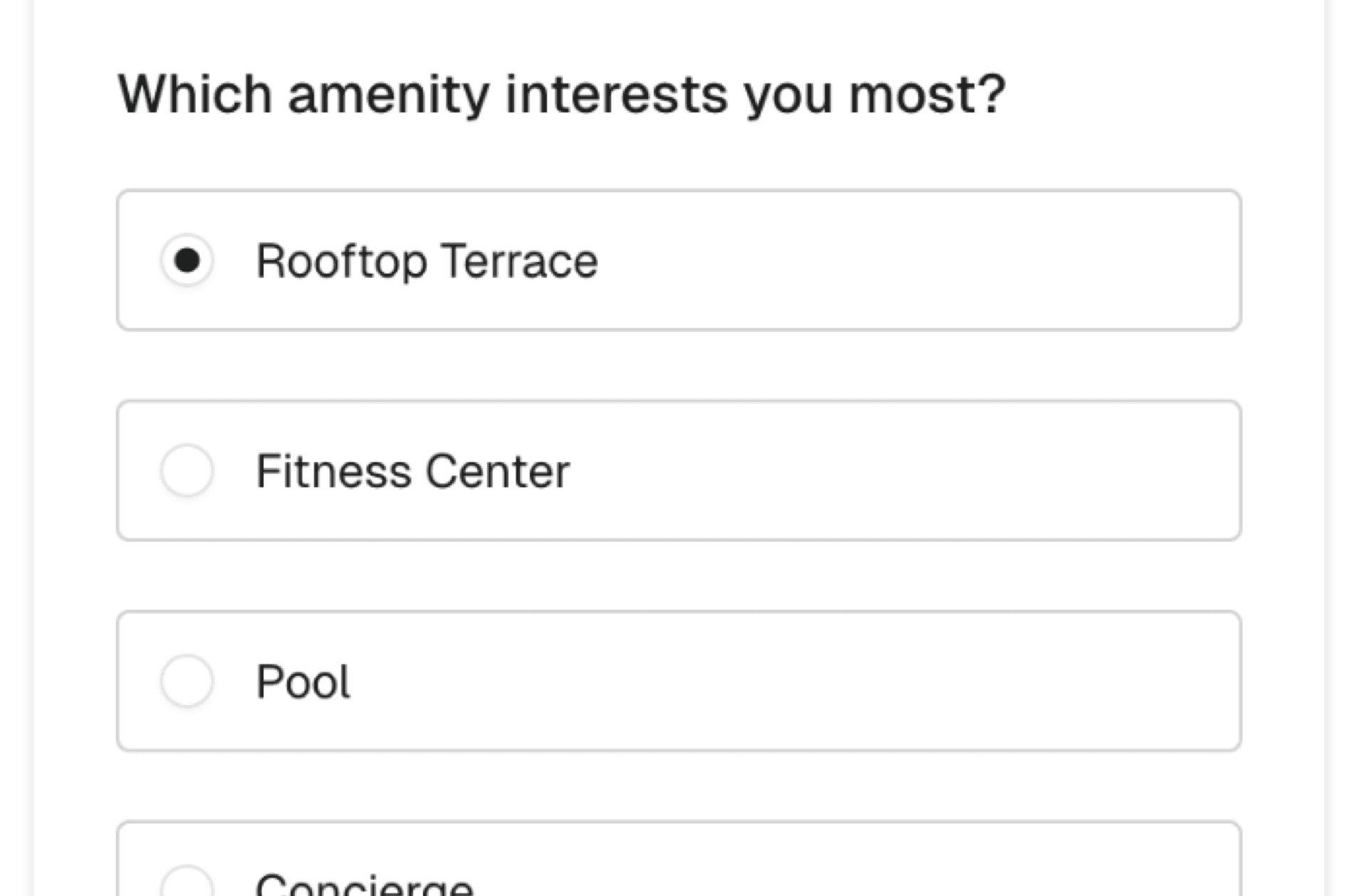Viewport: 1361px width, 896px height.
Task: Click the word 'amenity' in the question
Action: coord(389,94)
